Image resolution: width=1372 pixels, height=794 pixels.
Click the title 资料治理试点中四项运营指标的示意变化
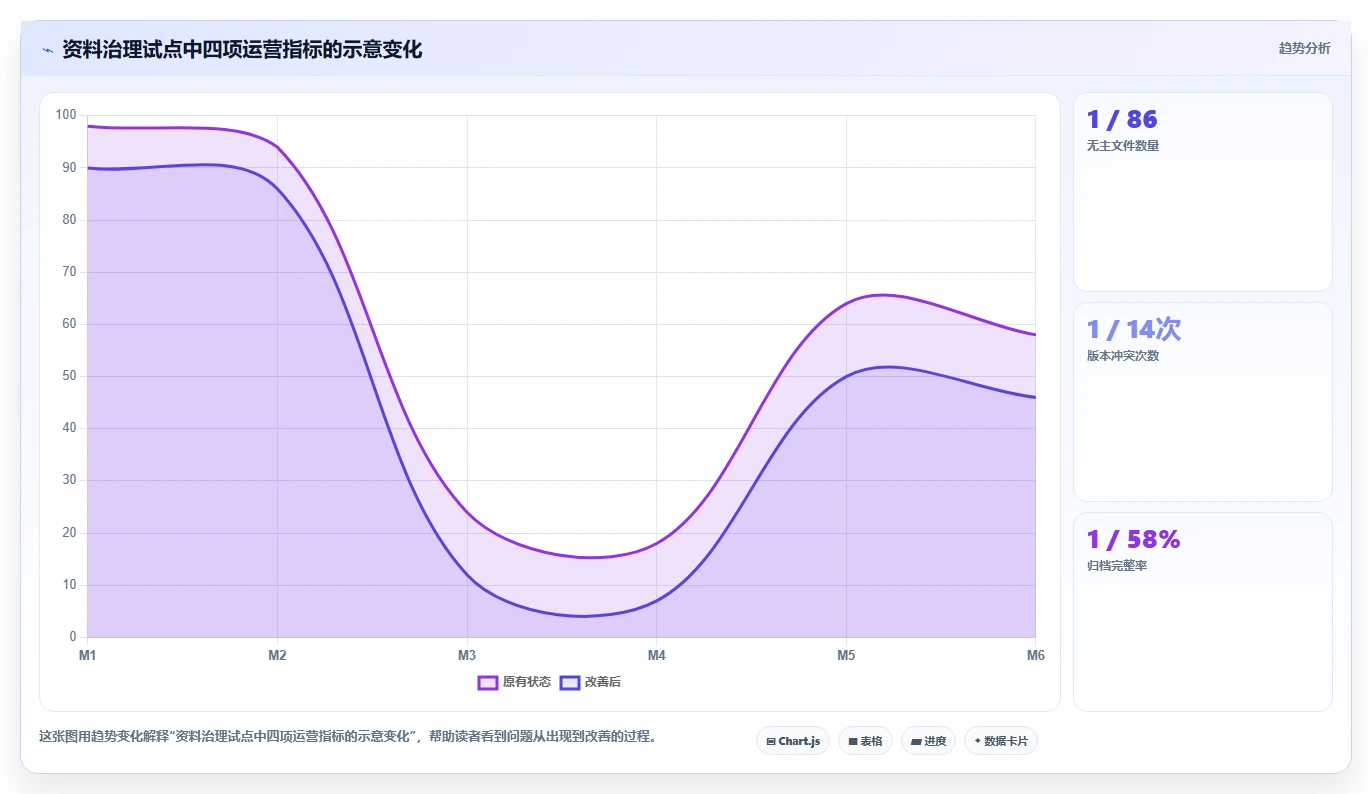pos(242,49)
